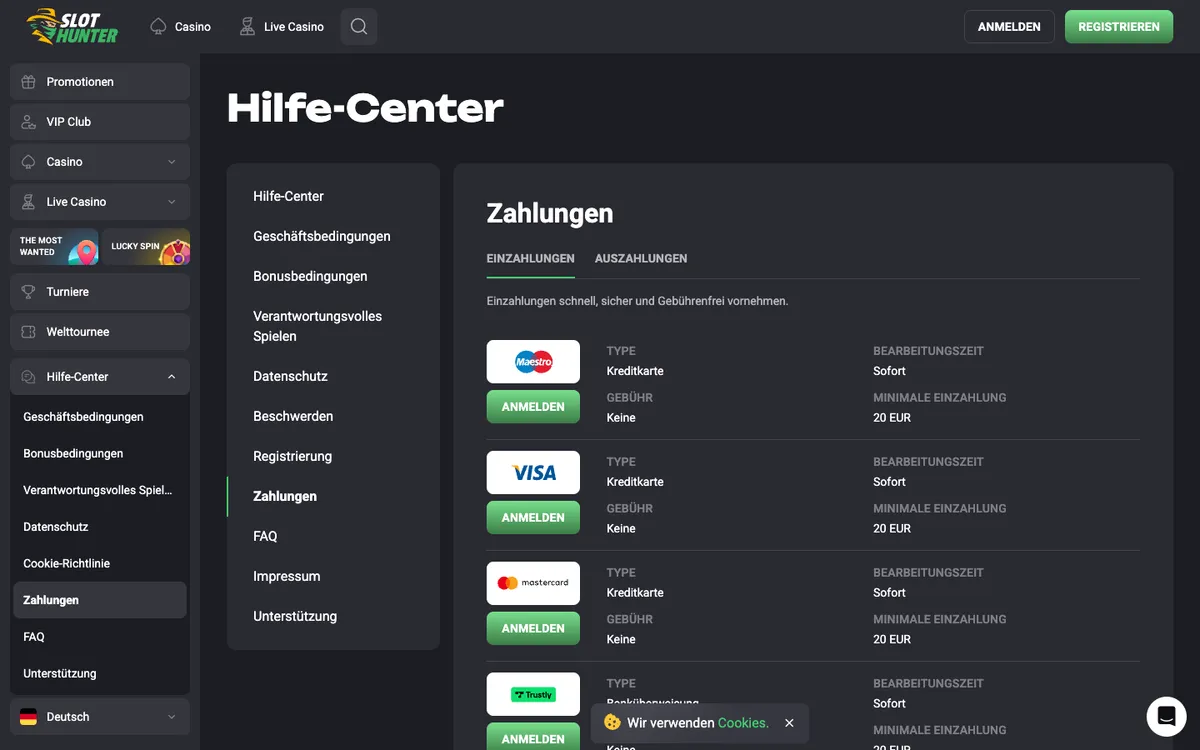
Task: Open the search magnifier icon
Action: click(x=359, y=27)
